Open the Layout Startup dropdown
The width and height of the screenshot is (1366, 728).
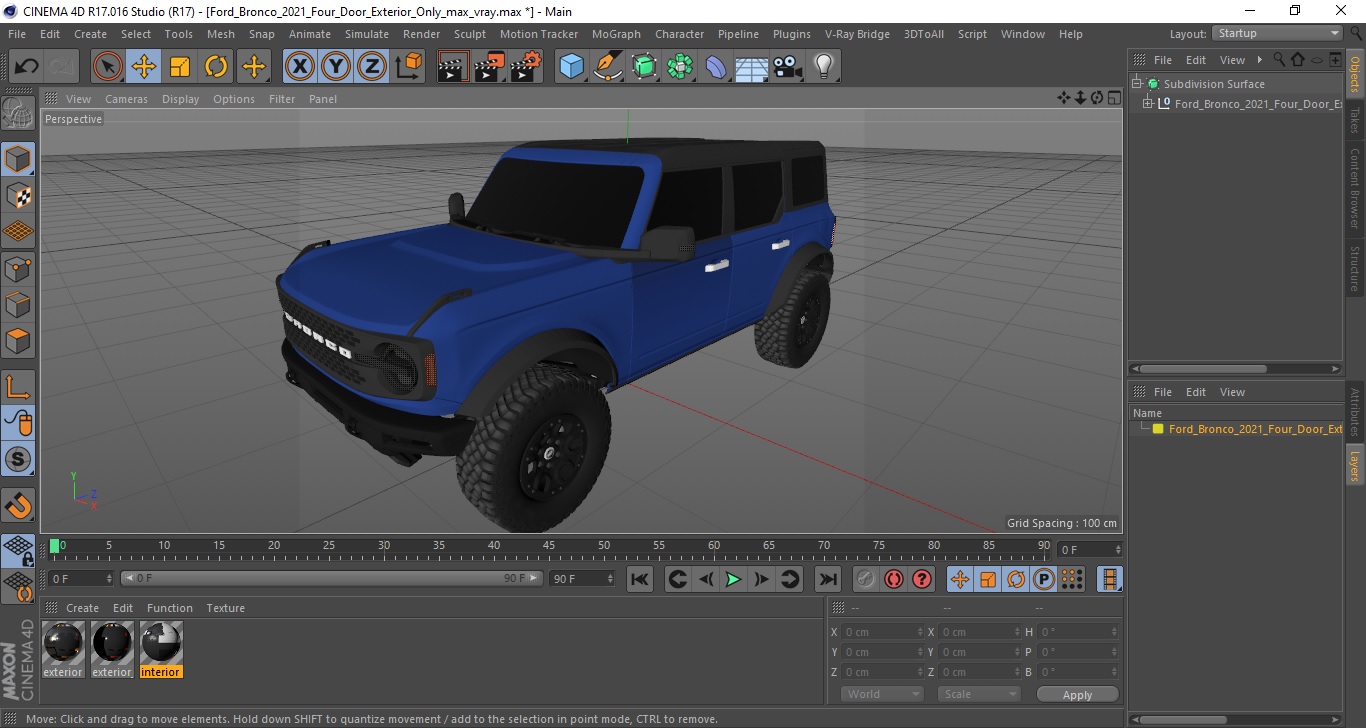1277,33
